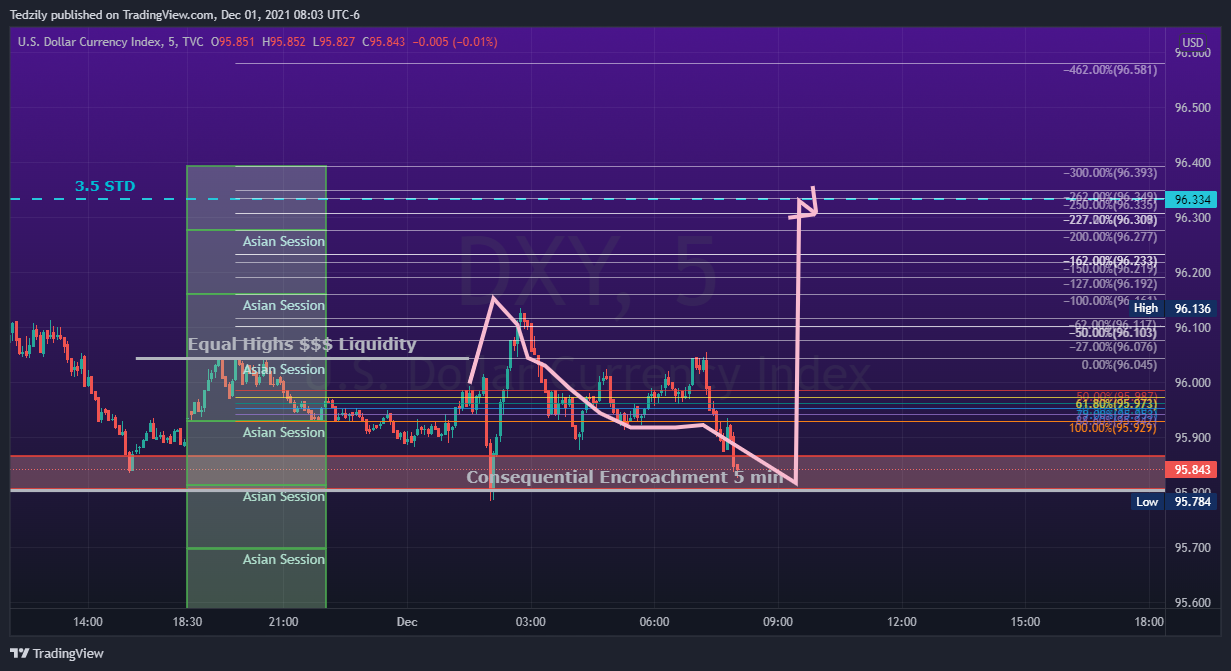Click the 06:00 time axis label
This screenshot has height=671, width=1231.
654,622
